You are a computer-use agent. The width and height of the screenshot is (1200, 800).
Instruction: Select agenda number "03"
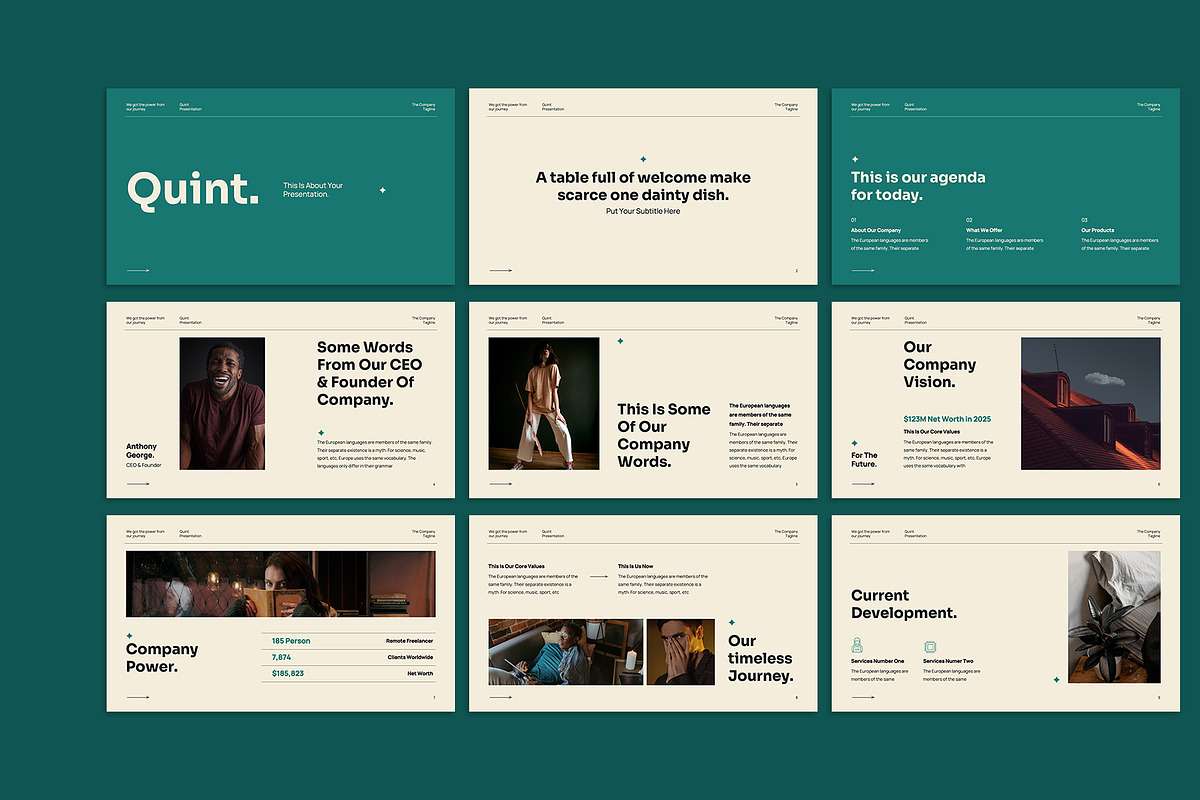point(1084,220)
